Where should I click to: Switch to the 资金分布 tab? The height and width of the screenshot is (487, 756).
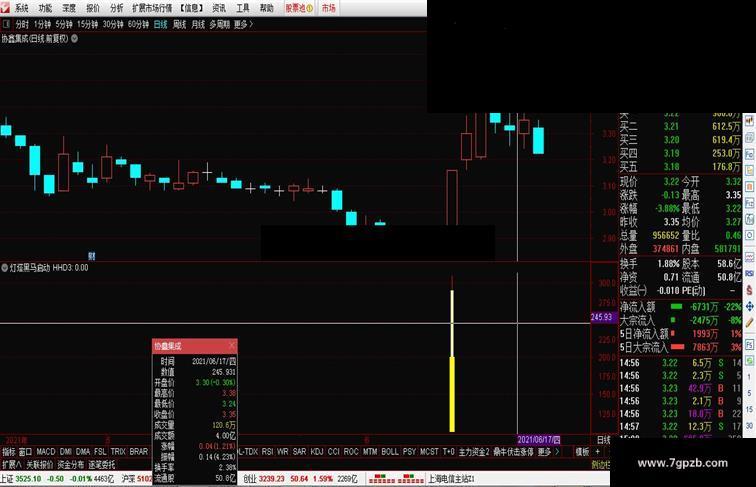click(70, 465)
